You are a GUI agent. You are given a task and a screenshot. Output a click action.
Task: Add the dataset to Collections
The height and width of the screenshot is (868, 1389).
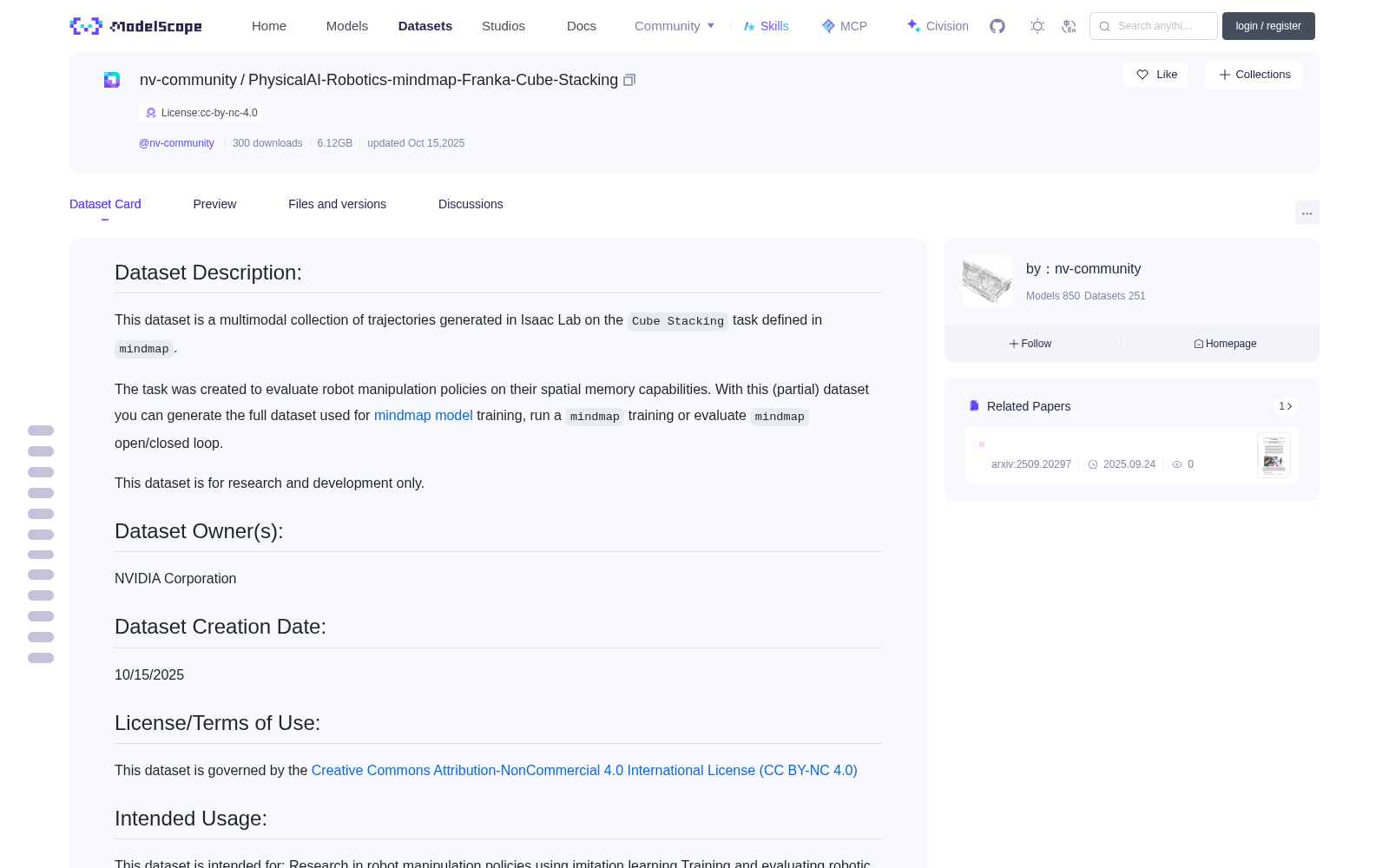tap(1254, 75)
